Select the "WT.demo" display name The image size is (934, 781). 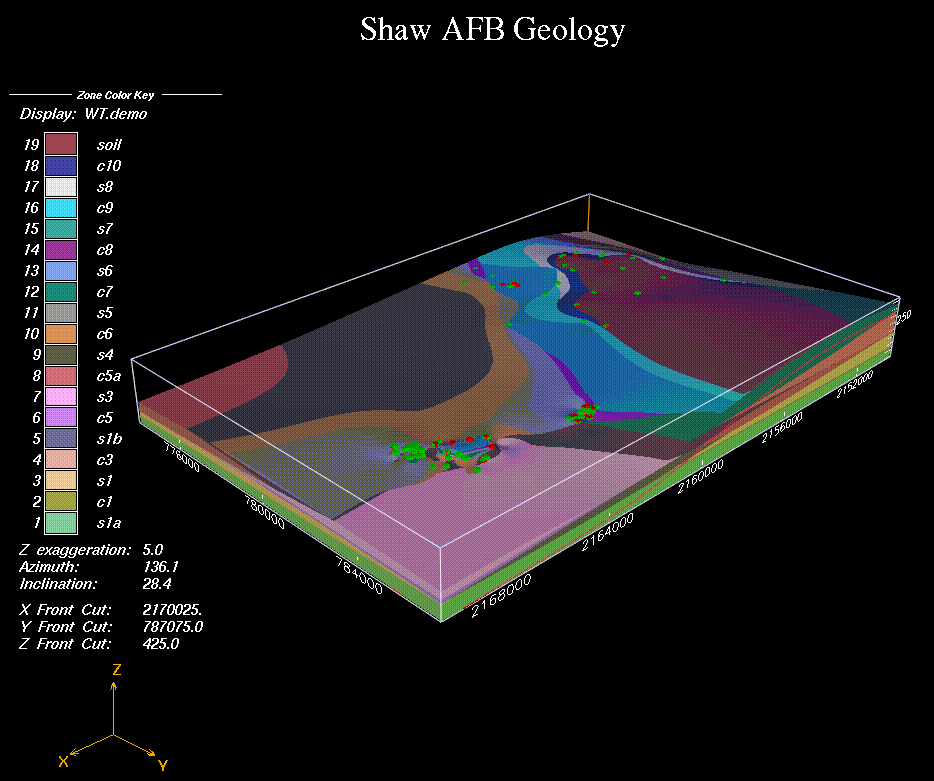pos(116,114)
